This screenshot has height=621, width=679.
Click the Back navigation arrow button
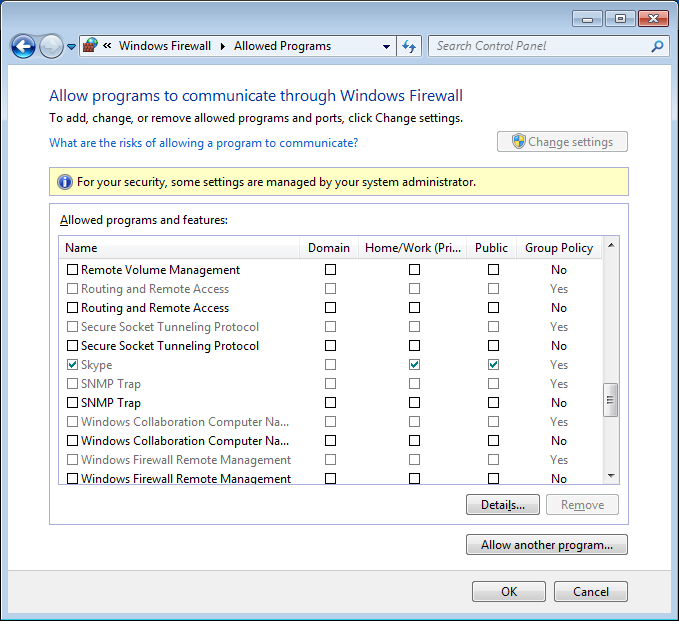pyautogui.click(x=23, y=46)
